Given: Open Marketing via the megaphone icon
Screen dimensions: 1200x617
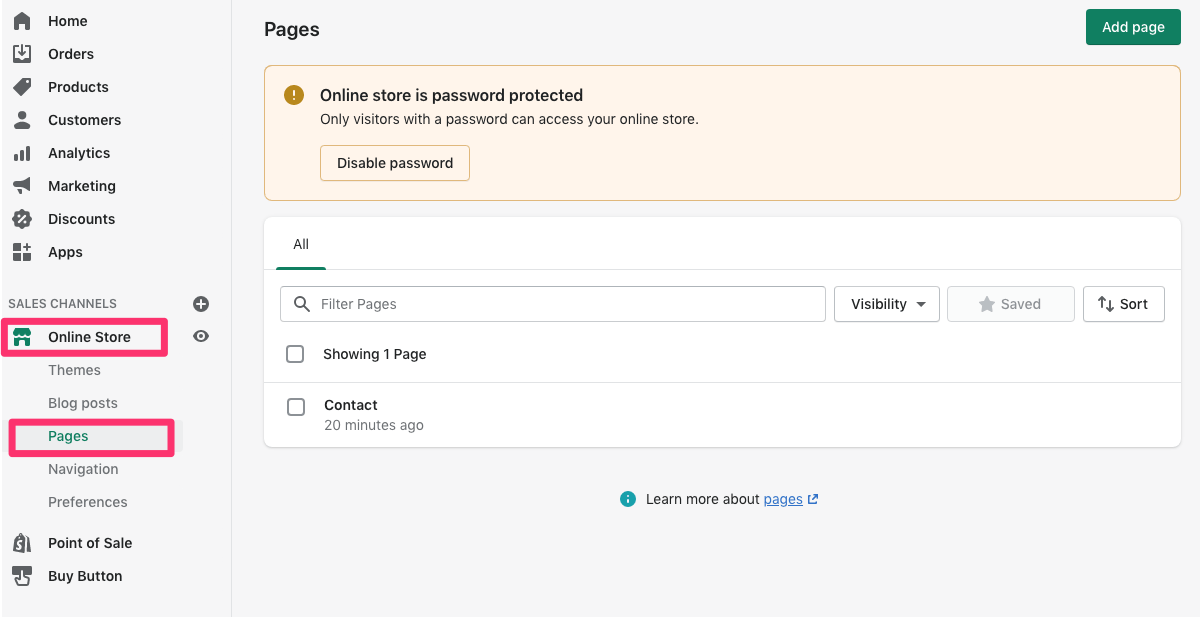Looking at the screenshot, I should [x=22, y=185].
